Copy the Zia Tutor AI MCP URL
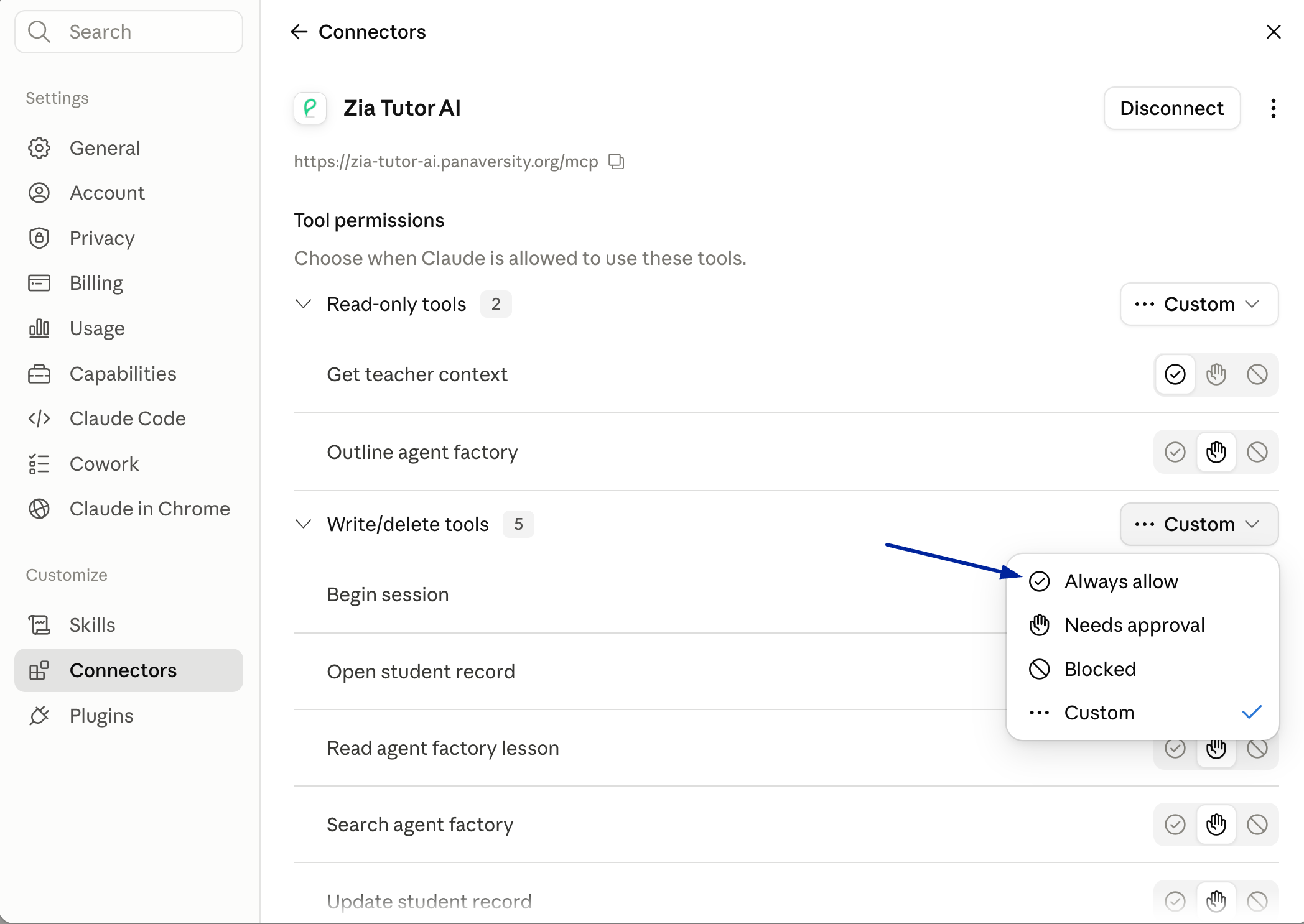The height and width of the screenshot is (924, 1304). coord(616,162)
